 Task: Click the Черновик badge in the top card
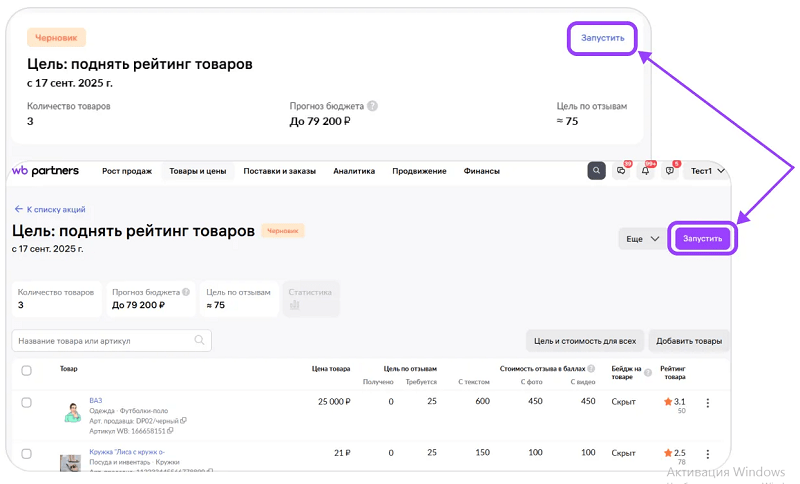(56, 38)
